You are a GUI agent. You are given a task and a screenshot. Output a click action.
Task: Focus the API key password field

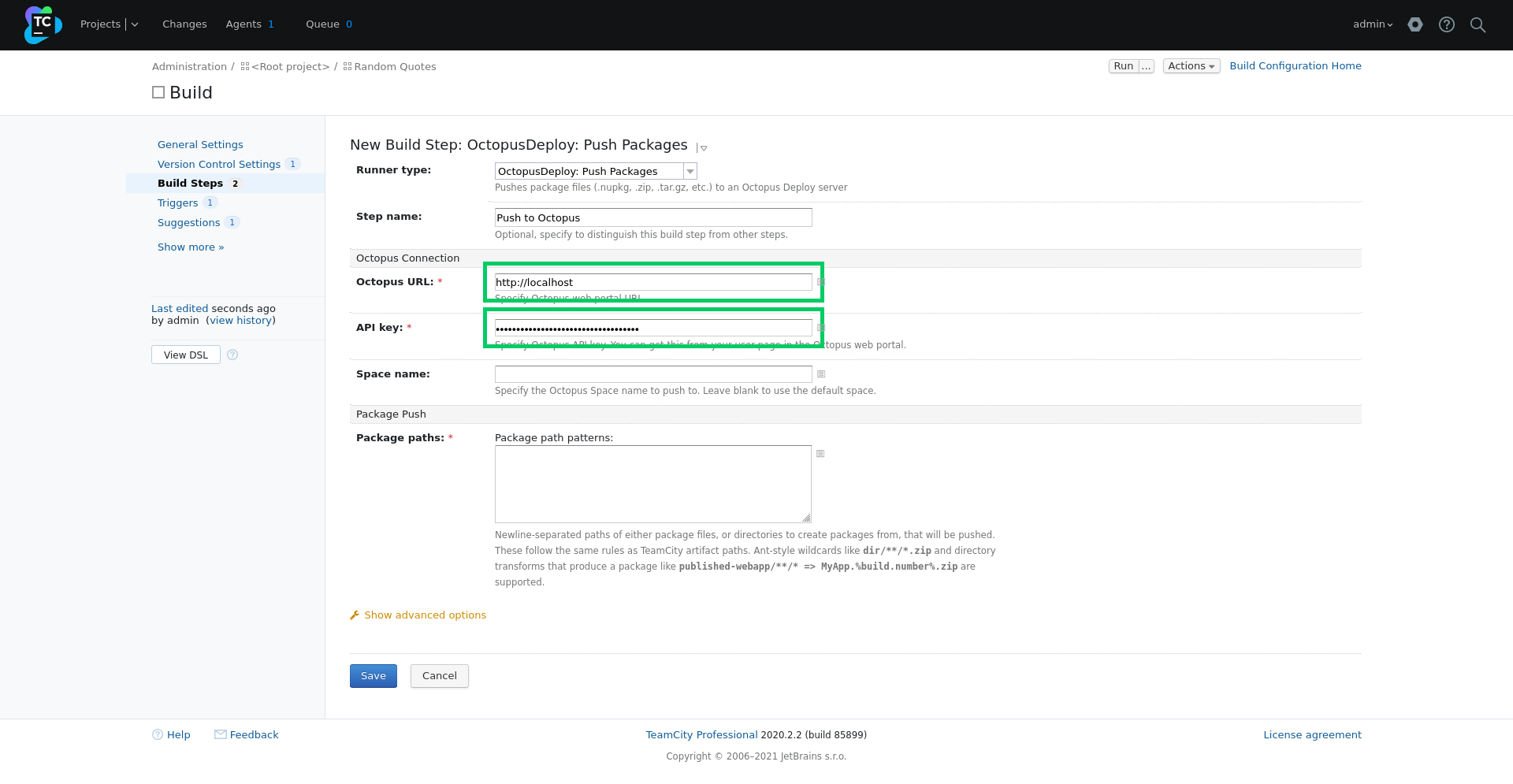[653, 328]
